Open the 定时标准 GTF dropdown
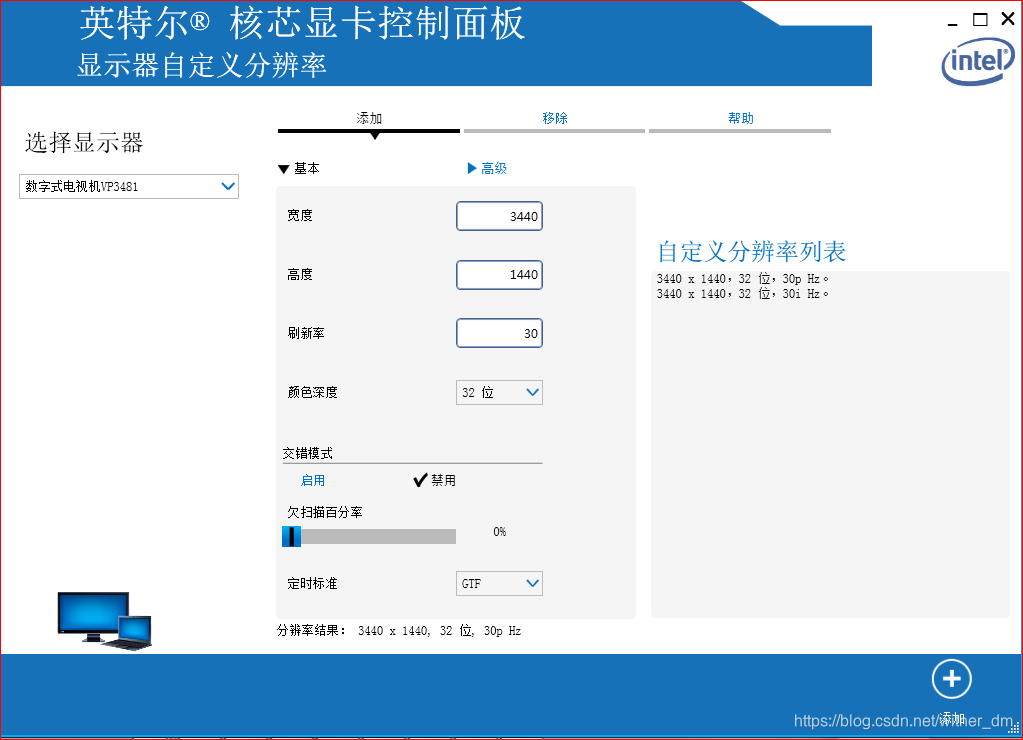 tap(499, 583)
